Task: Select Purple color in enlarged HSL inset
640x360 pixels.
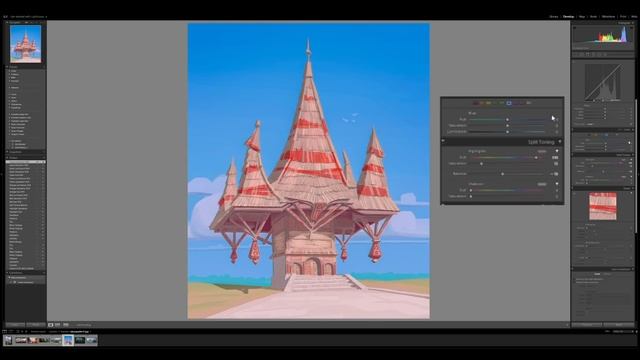Action: (516, 103)
